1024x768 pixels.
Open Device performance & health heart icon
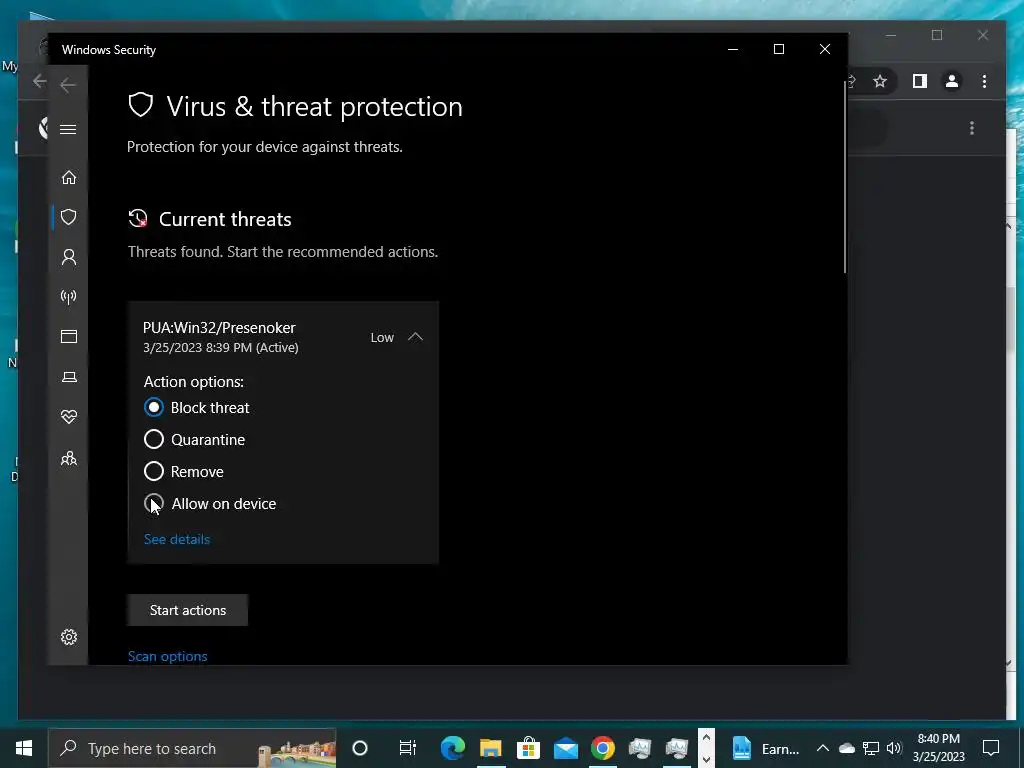pos(69,417)
